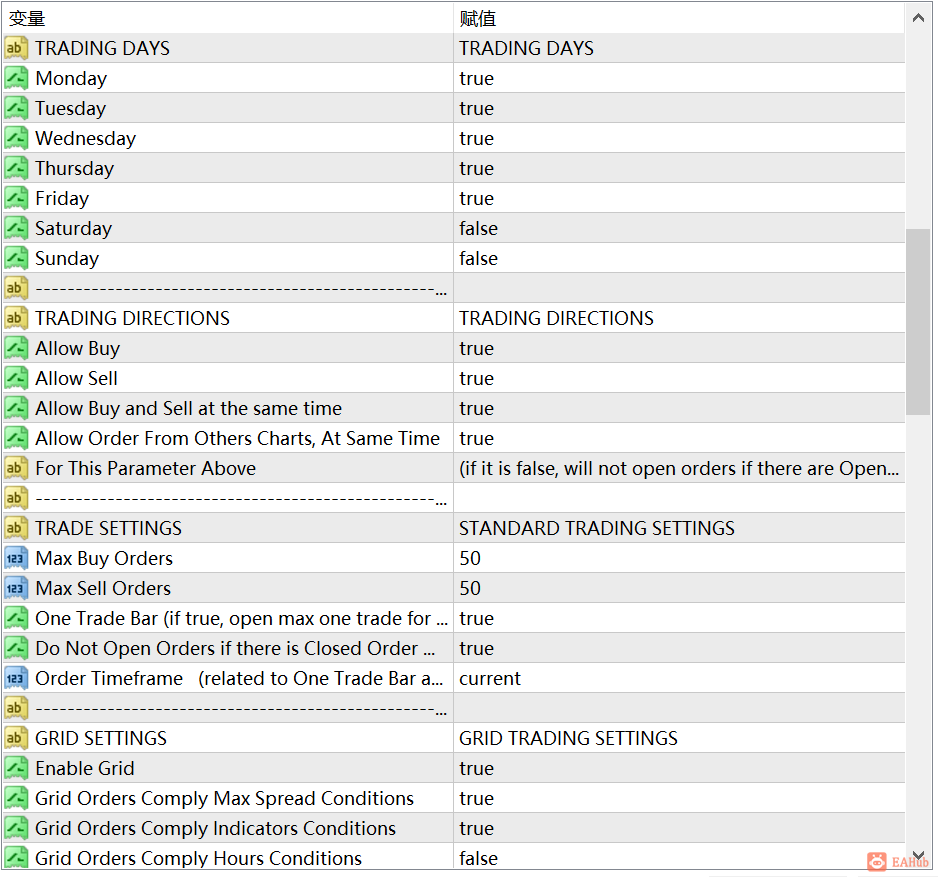
Task: Click the ab icon beside For This Parameter Above
Action: click(16, 468)
